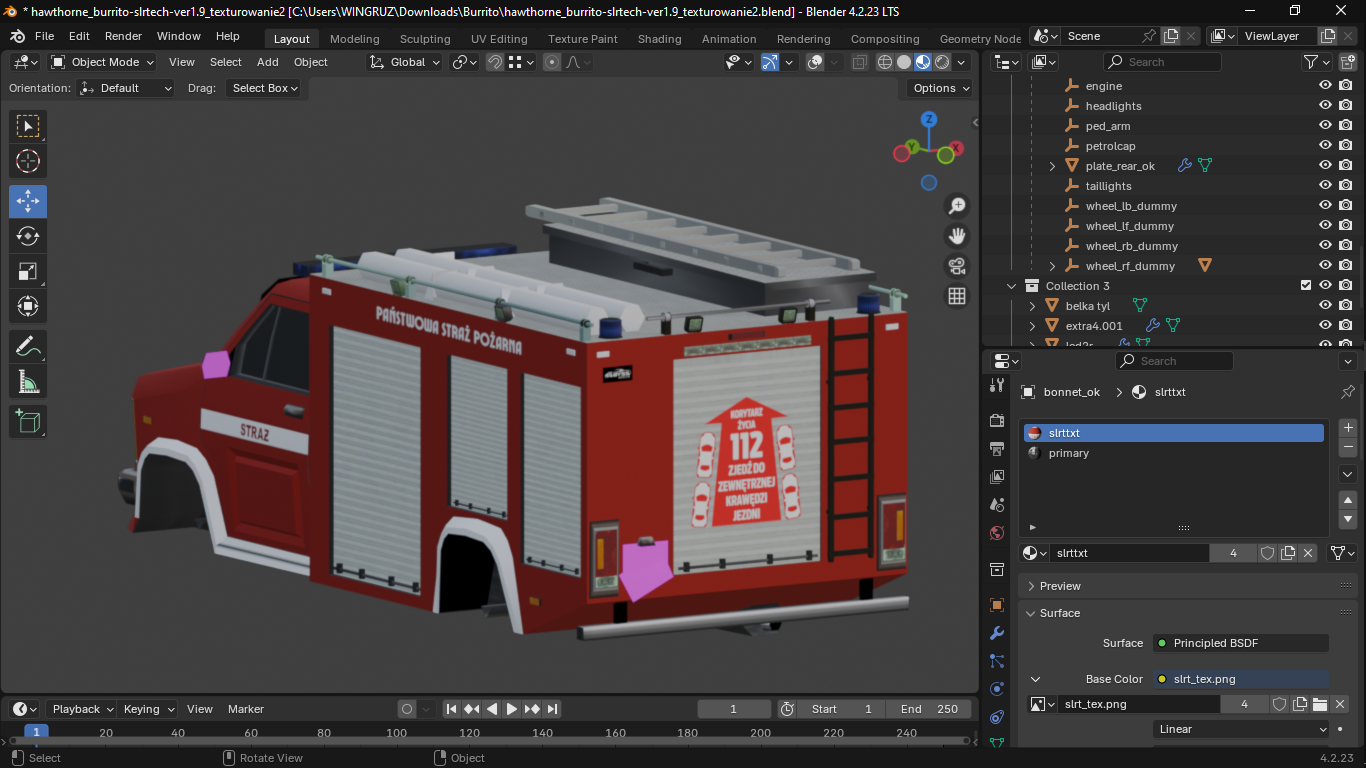Select the Select Box tool in toolbar

point(28,126)
